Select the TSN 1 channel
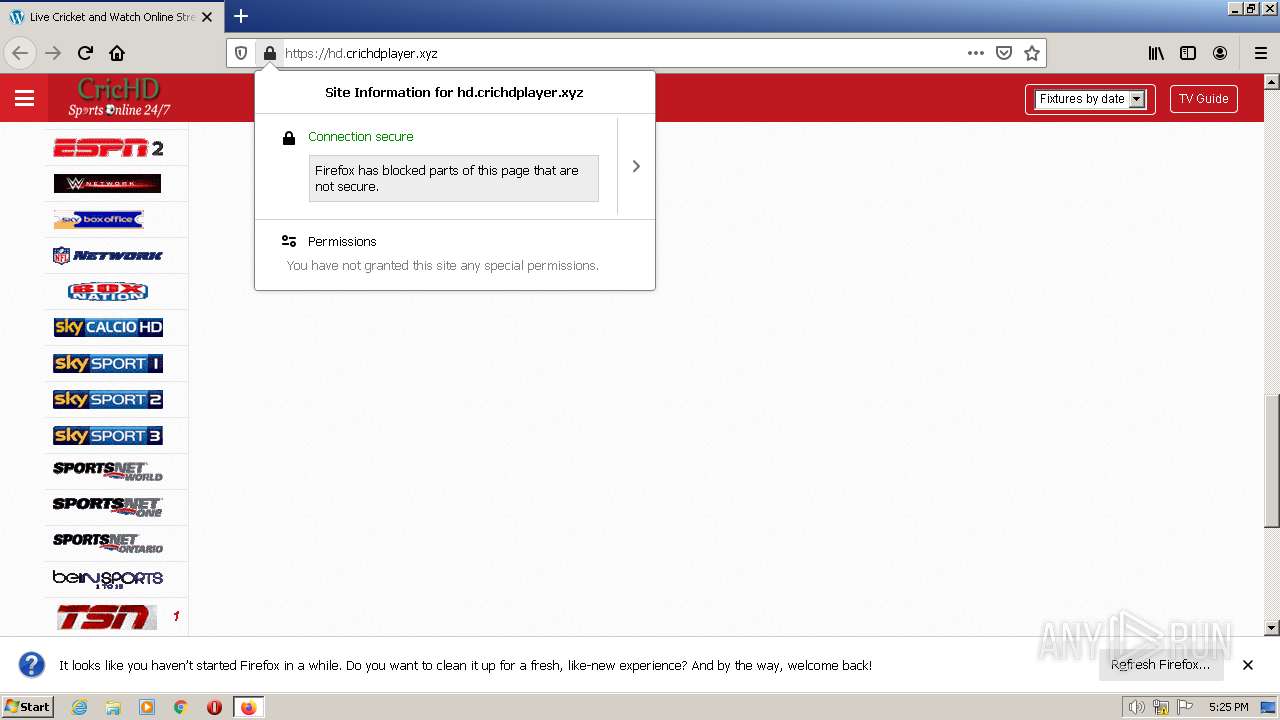Image resolution: width=1280 pixels, height=720 pixels. click(x=107, y=617)
